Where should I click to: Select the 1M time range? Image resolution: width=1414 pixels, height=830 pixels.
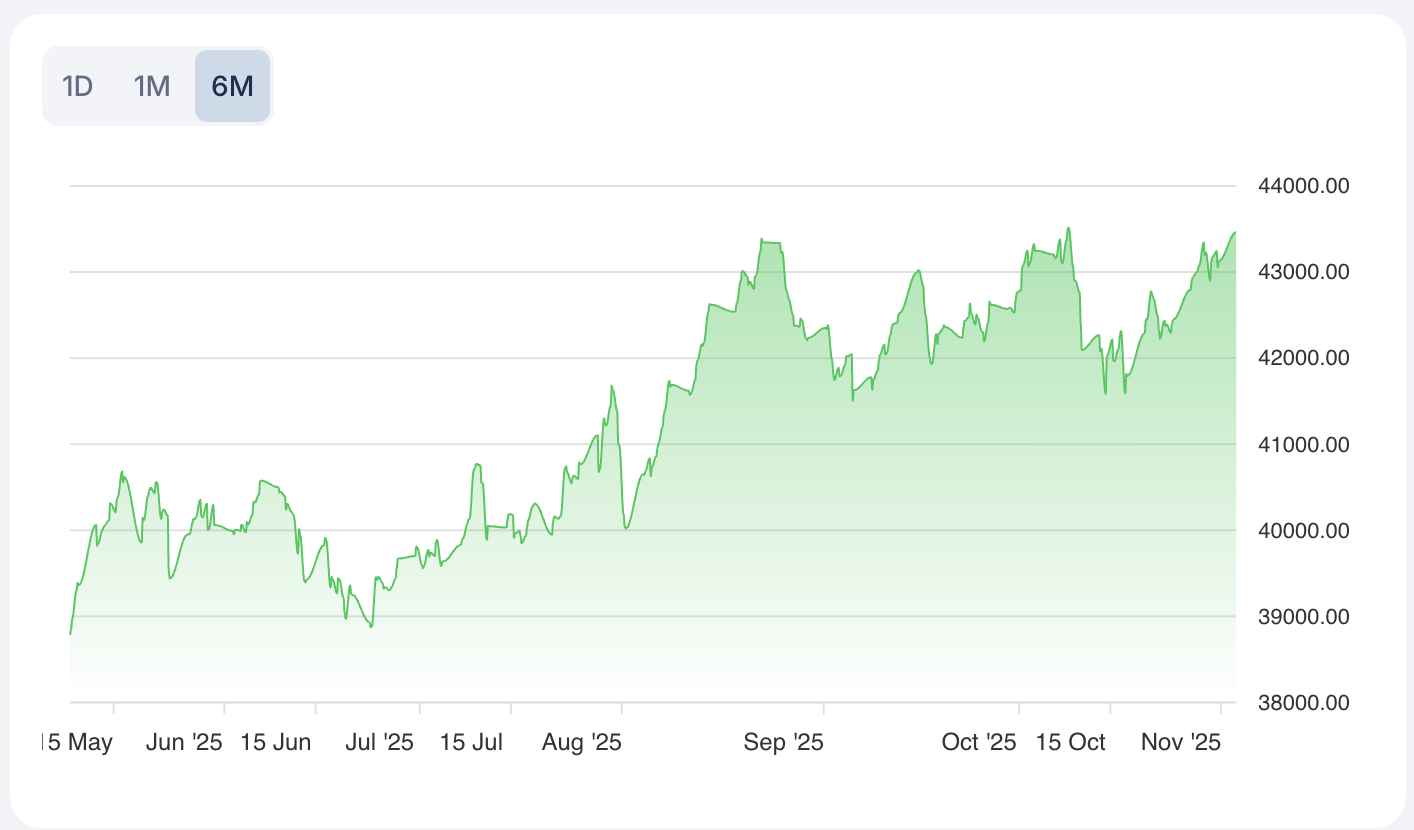[x=152, y=86]
